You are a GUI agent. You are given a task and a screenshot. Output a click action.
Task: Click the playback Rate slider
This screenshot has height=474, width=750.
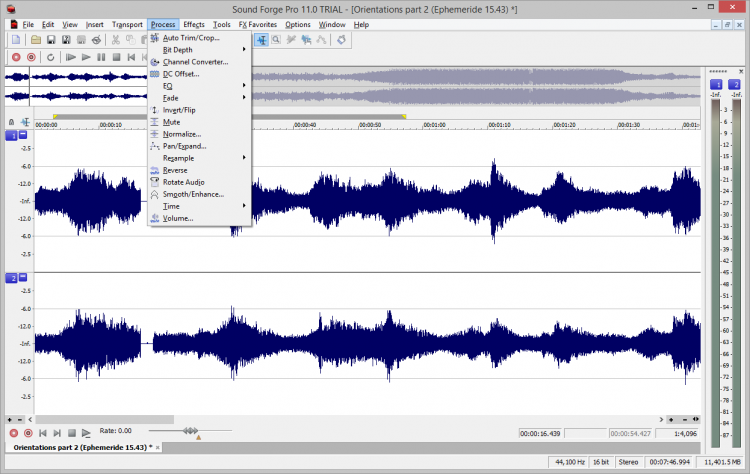point(190,431)
